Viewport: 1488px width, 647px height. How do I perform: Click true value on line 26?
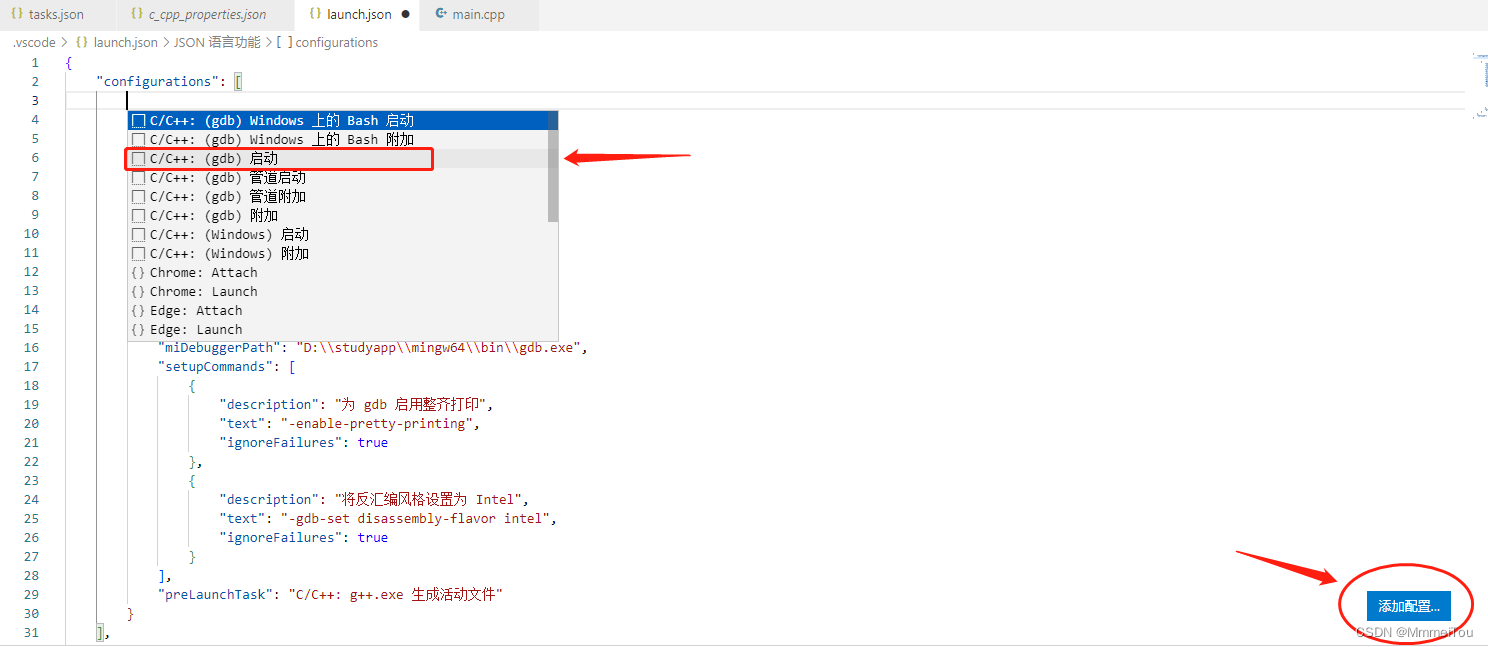click(373, 538)
